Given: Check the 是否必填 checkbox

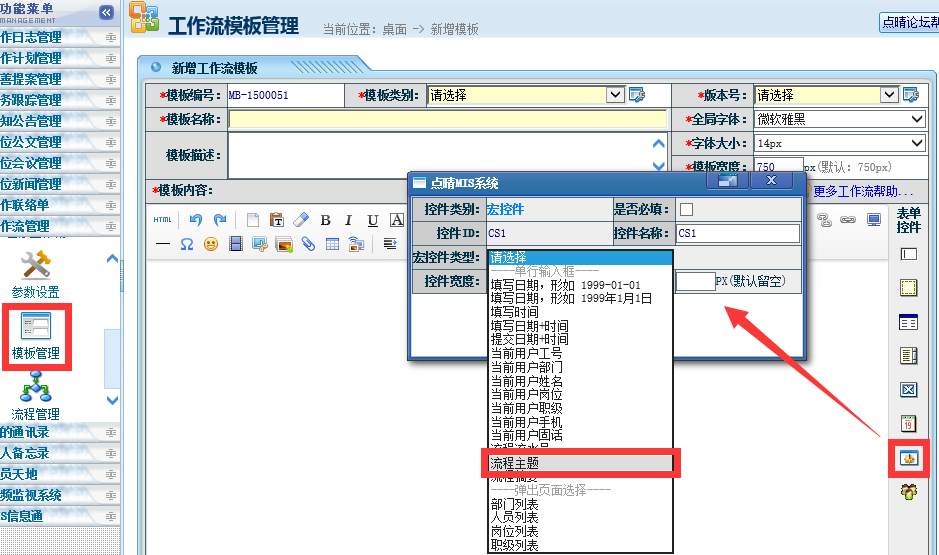Looking at the screenshot, I should (686, 209).
